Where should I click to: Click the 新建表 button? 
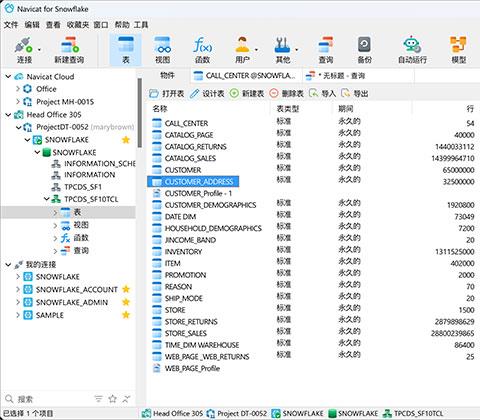pyautogui.click(x=247, y=94)
